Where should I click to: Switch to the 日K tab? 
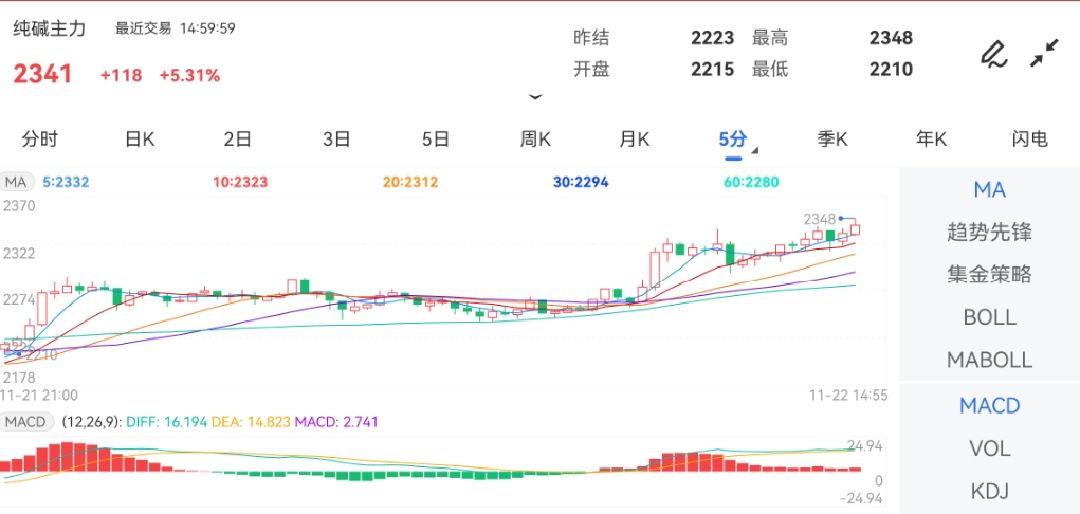(139, 139)
